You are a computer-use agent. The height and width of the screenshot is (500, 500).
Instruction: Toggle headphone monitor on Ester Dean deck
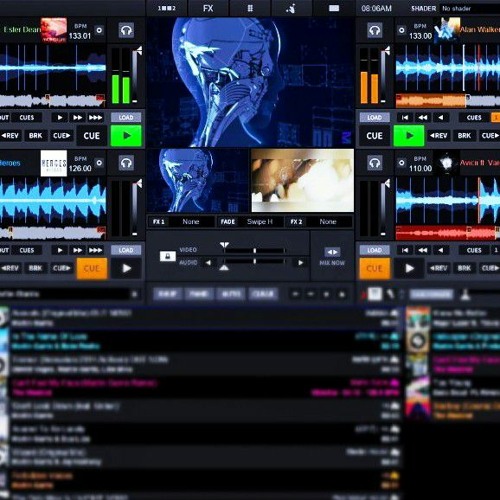pos(126,31)
